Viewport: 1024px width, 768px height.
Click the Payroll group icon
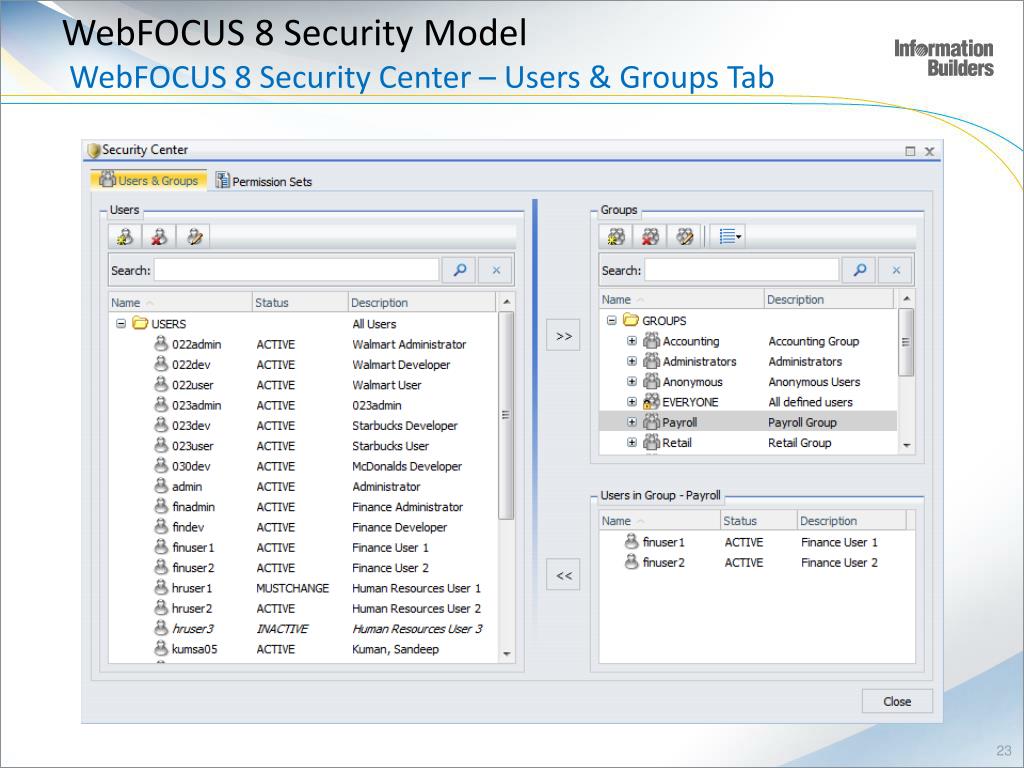click(651, 421)
